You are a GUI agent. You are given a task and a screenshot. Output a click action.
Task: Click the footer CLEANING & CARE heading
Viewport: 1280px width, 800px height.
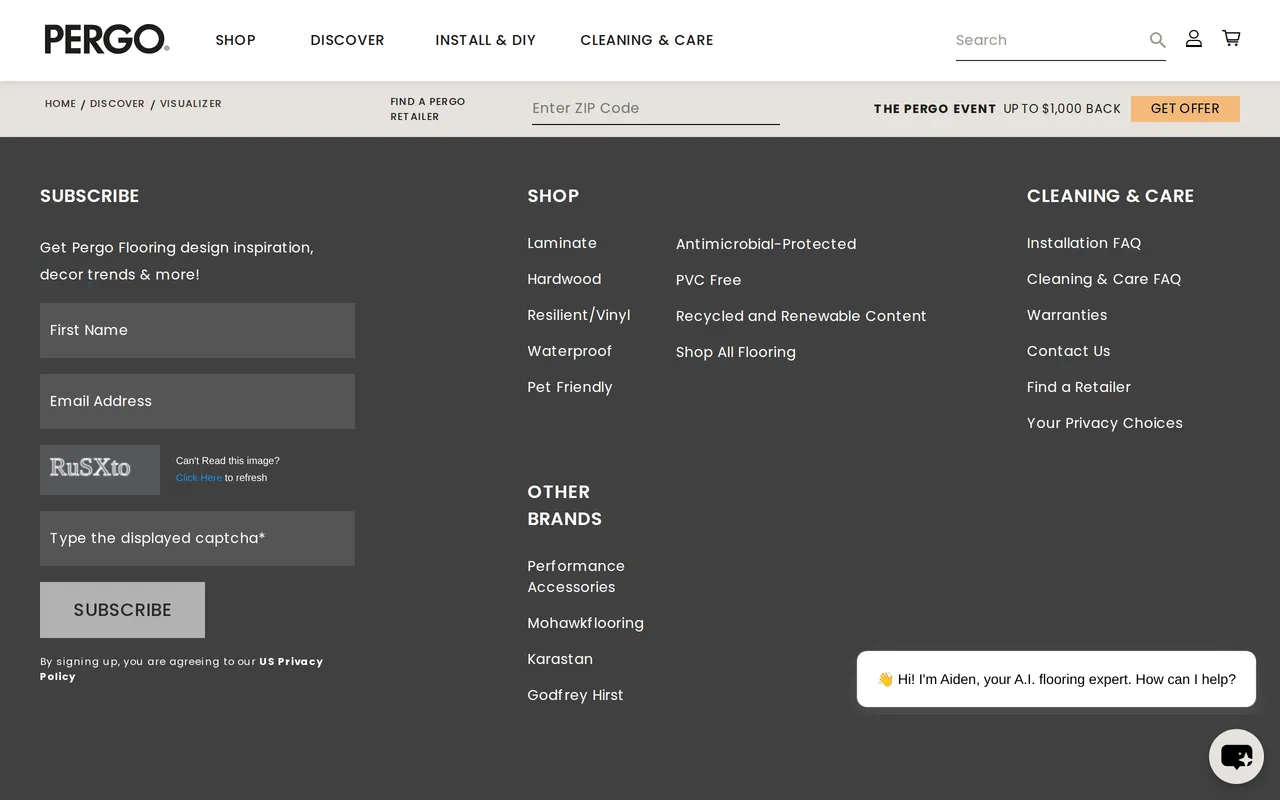point(1110,196)
